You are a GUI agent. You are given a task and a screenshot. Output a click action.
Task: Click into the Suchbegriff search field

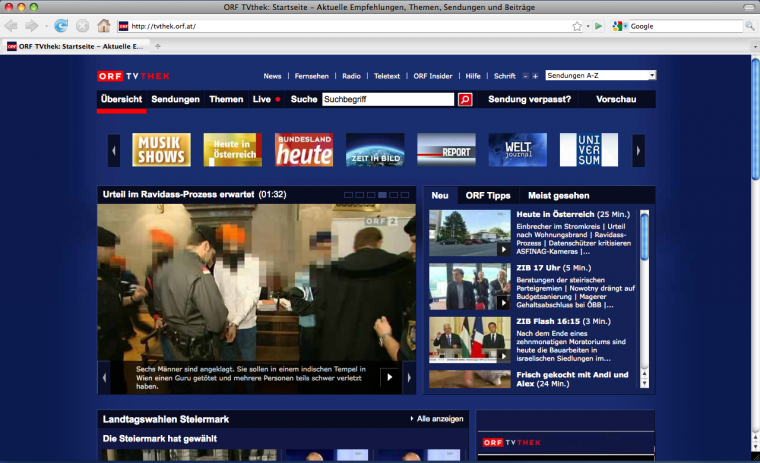point(388,99)
